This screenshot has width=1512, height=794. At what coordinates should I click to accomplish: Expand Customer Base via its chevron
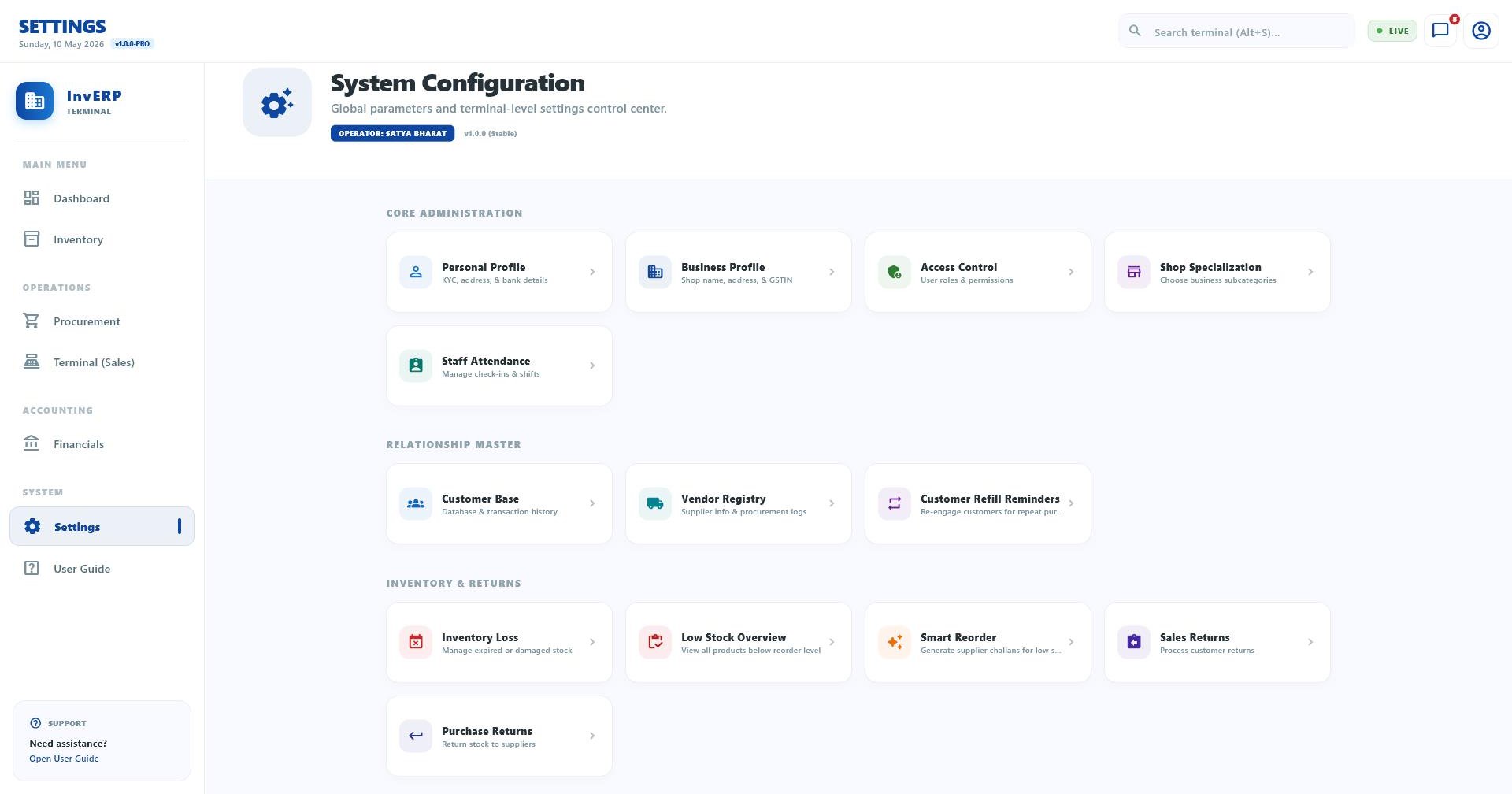[592, 504]
